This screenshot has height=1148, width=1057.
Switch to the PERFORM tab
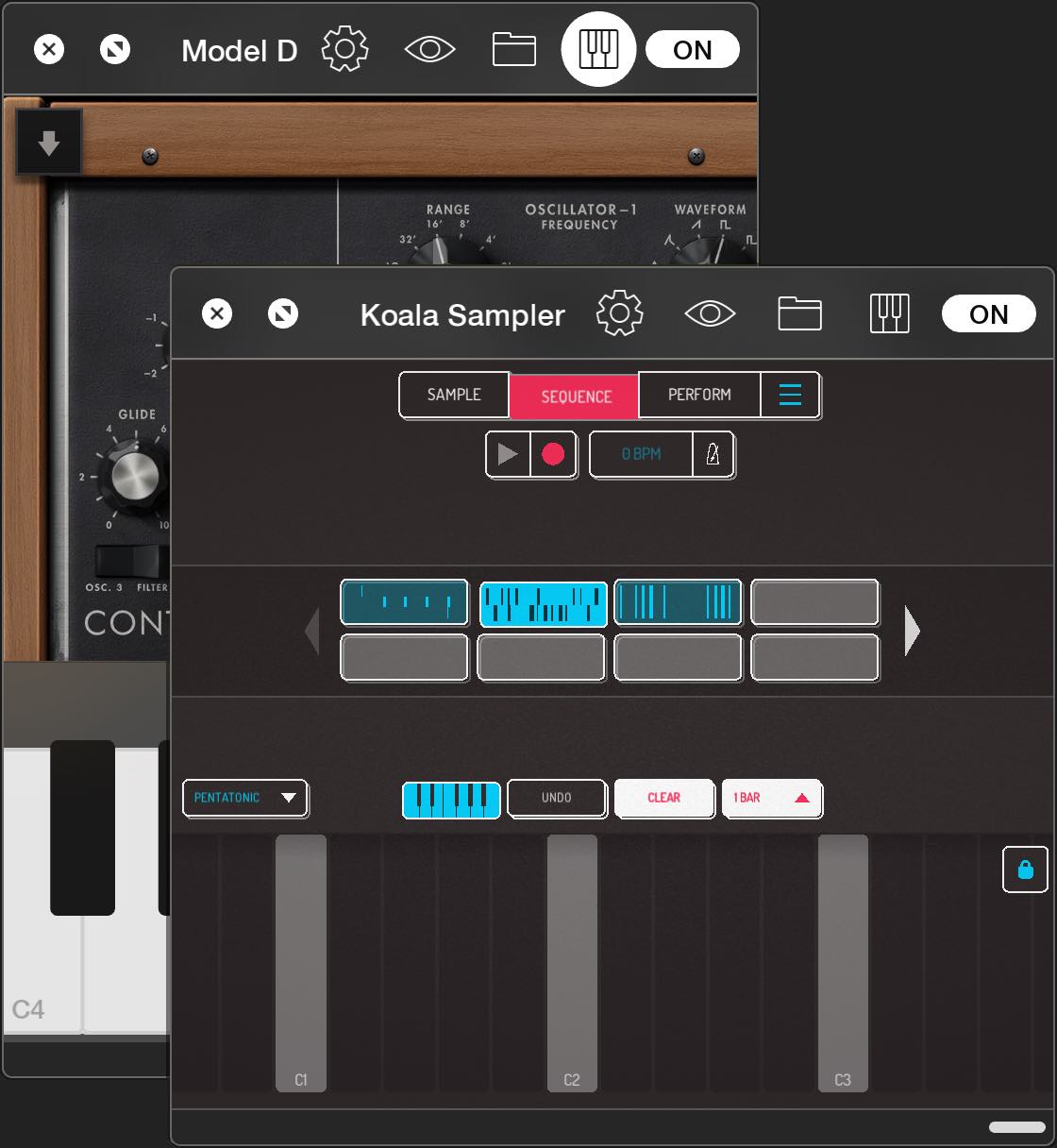click(x=700, y=395)
